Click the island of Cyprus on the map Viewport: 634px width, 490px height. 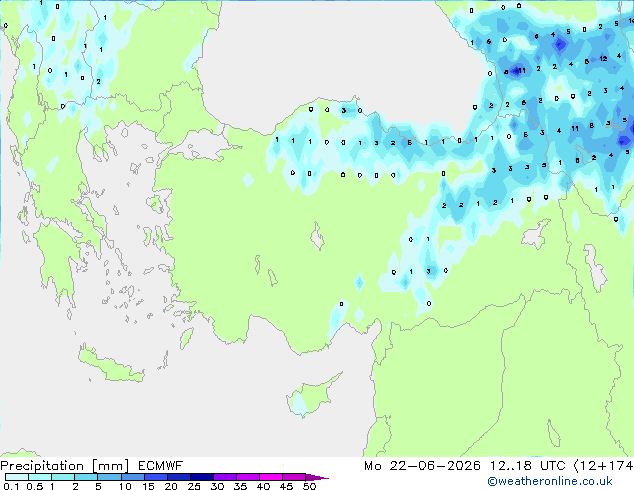coord(313,396)
